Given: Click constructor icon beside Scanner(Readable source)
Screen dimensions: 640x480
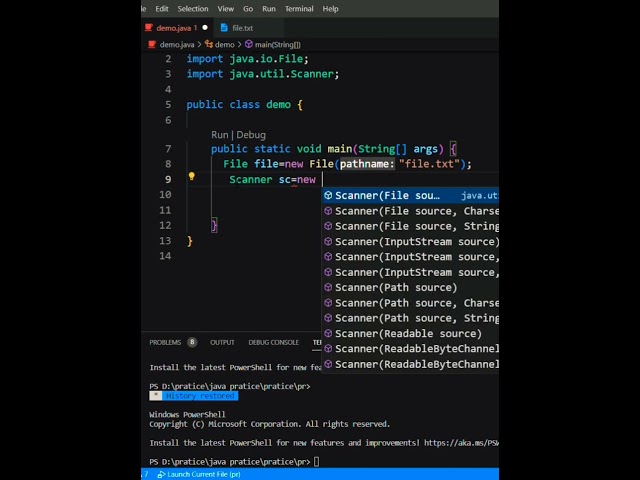Looking at the screenshot, I should [x=328, y=333].
